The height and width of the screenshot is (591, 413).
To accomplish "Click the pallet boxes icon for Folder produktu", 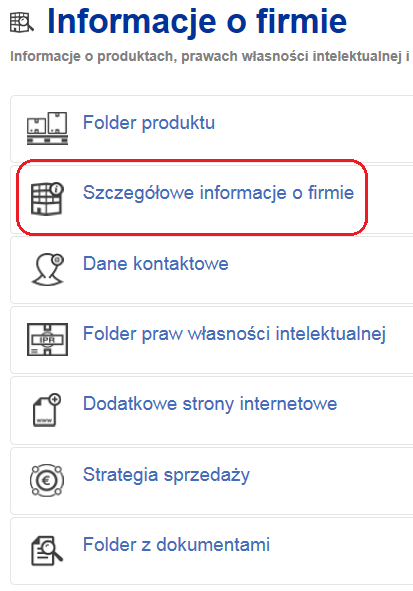I will click(47, 128).
